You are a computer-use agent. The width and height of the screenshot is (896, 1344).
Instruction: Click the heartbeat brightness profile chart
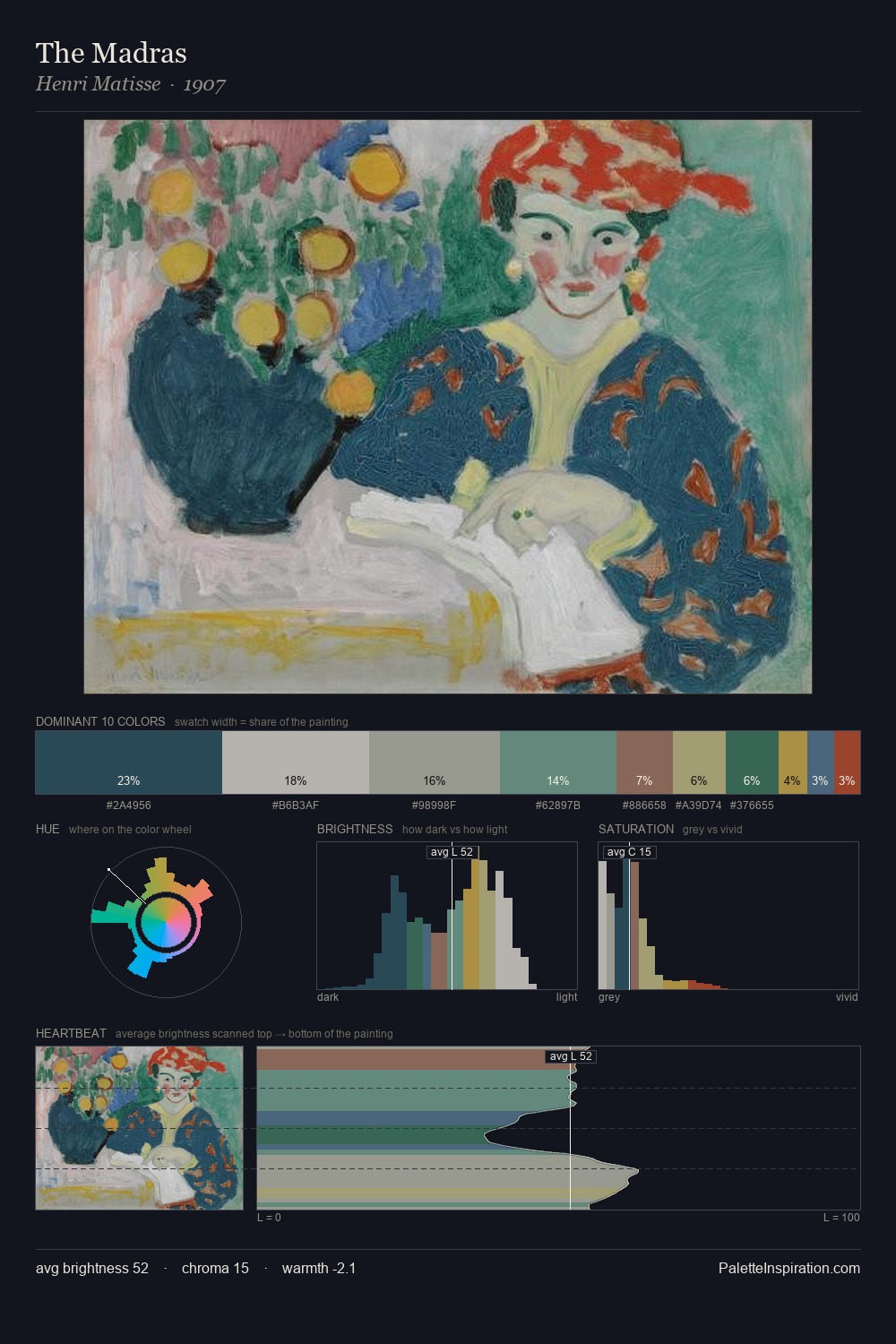click(x=558, y=1128)
